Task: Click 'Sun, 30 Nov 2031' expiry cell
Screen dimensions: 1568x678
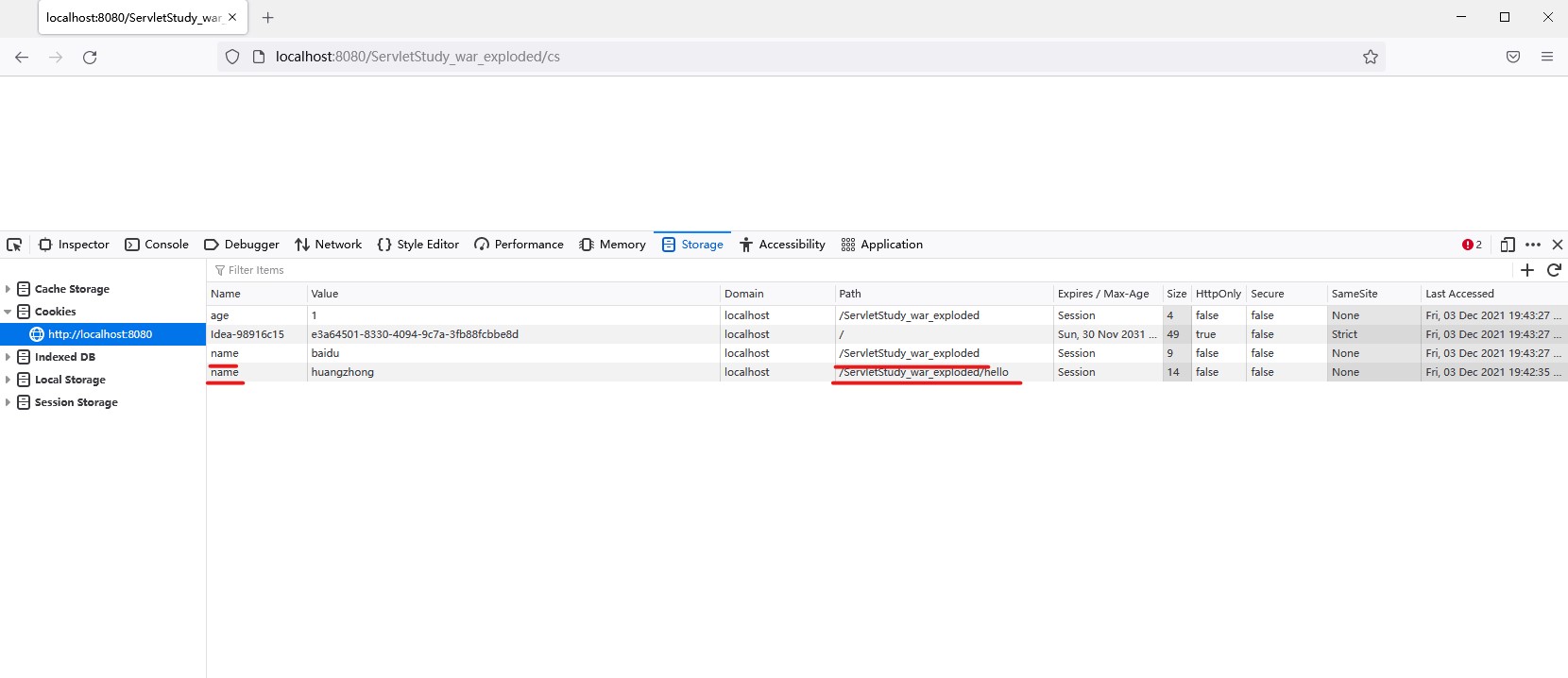Action: [x=1107, y=334]
